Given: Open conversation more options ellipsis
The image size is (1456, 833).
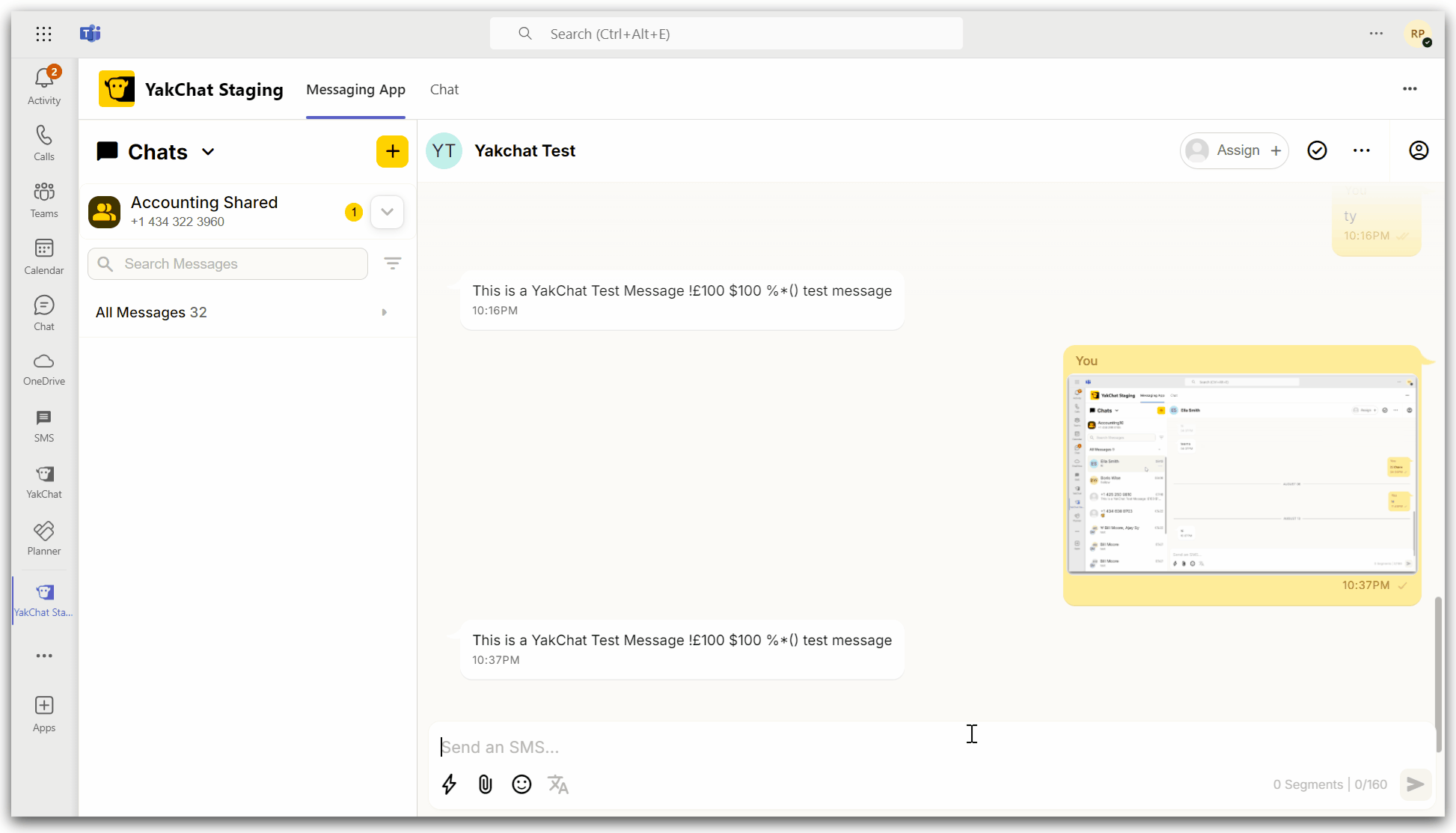Looking at the screenshot, I should [1362, 150].
